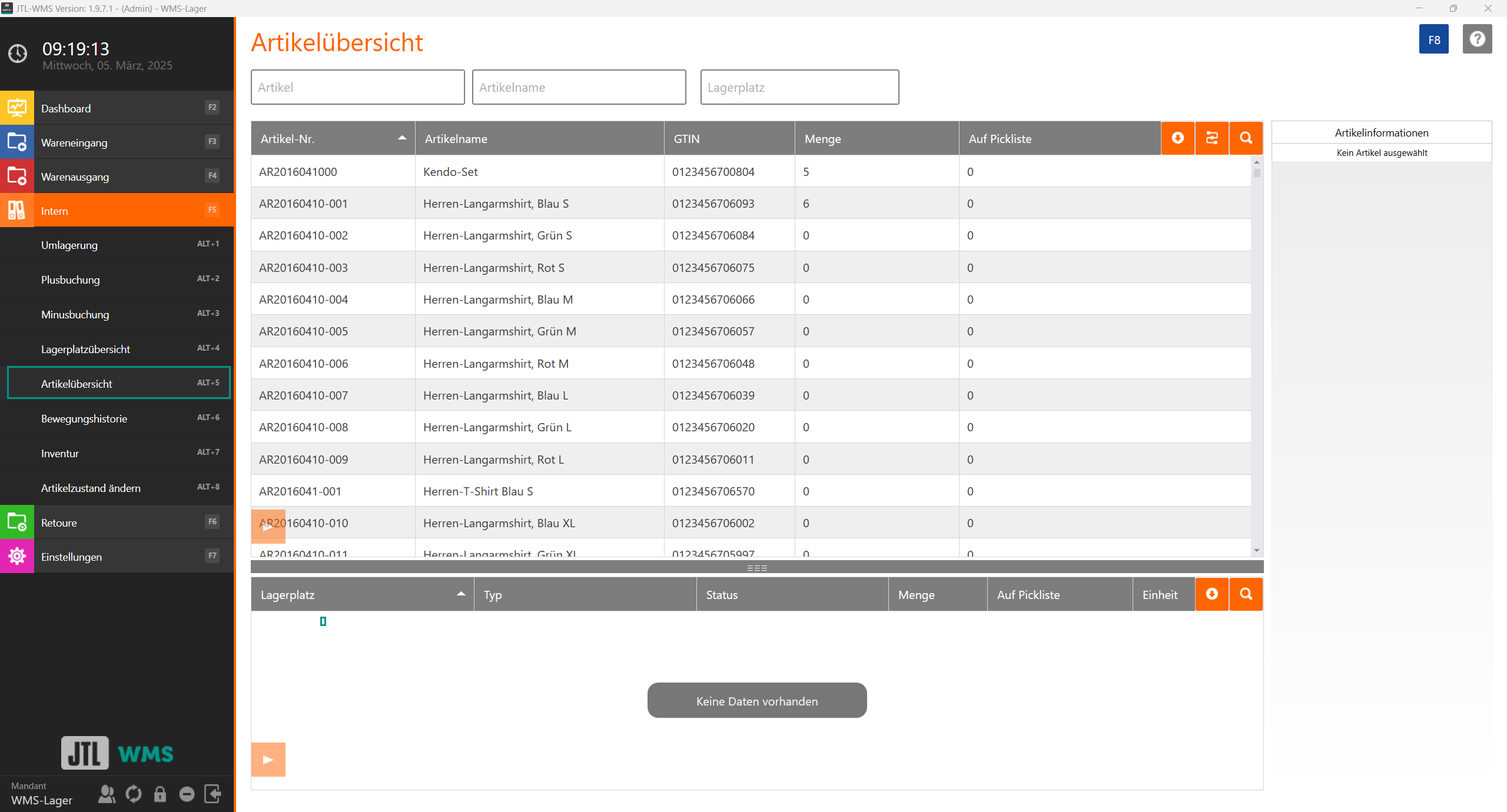Click the refresh sync icon
The height and width of the screenshot is (812, 1507).
[134, 794]
